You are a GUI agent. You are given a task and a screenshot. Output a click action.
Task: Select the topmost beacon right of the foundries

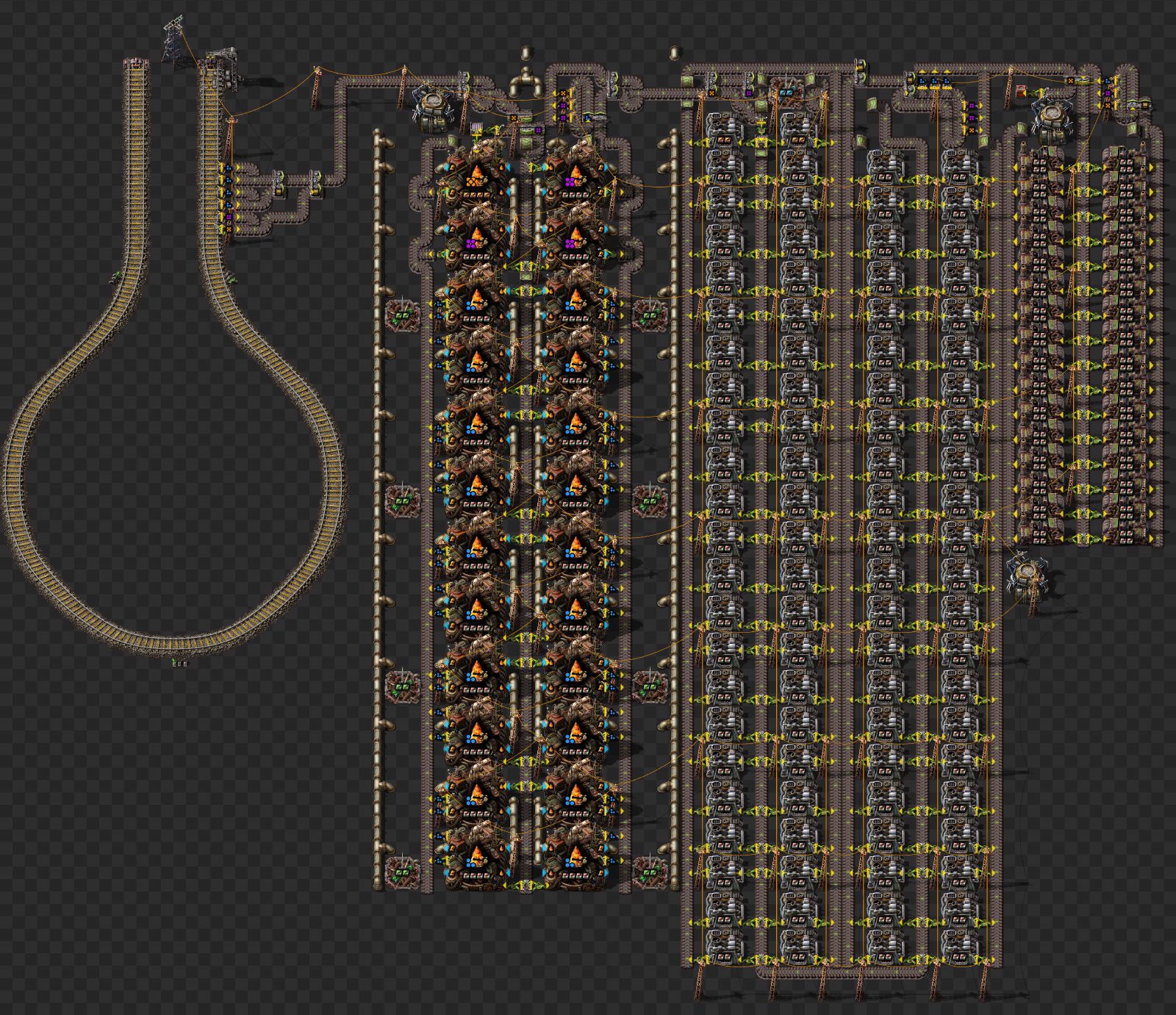[650, 315]
